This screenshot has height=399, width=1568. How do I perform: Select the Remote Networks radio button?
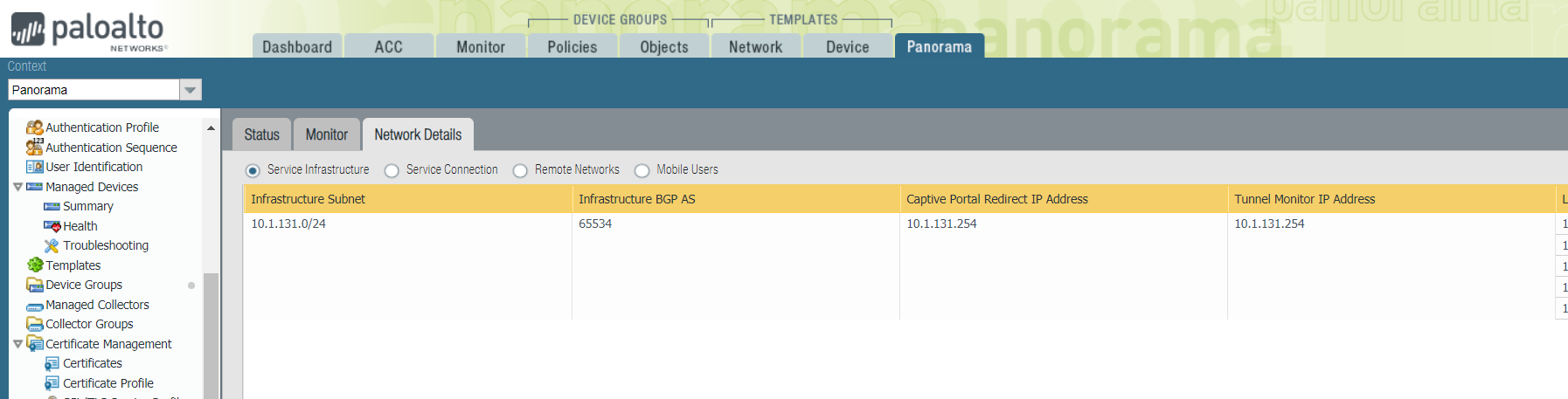(x=520, y=170)
